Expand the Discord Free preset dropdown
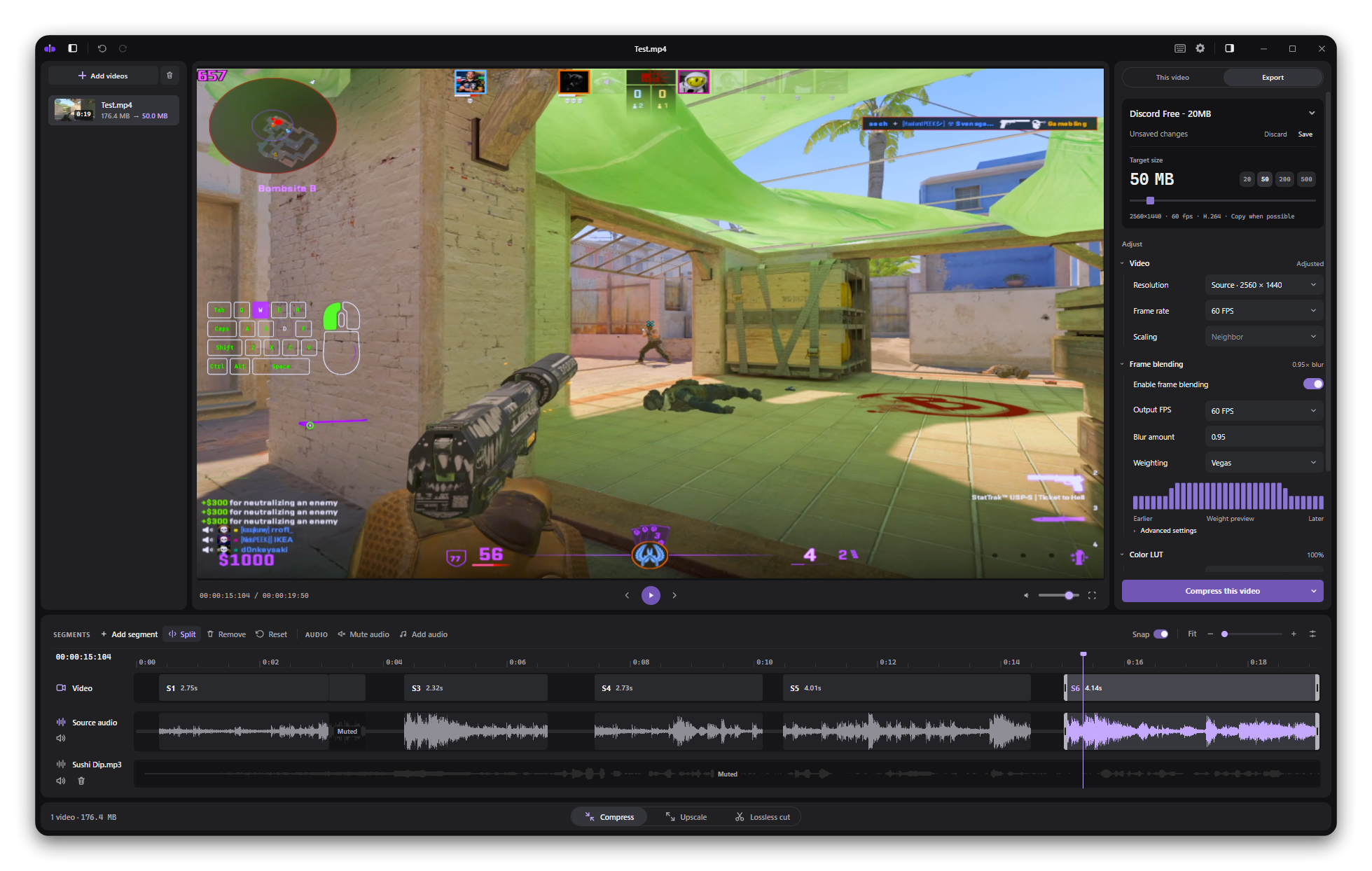 [1312, 113]
